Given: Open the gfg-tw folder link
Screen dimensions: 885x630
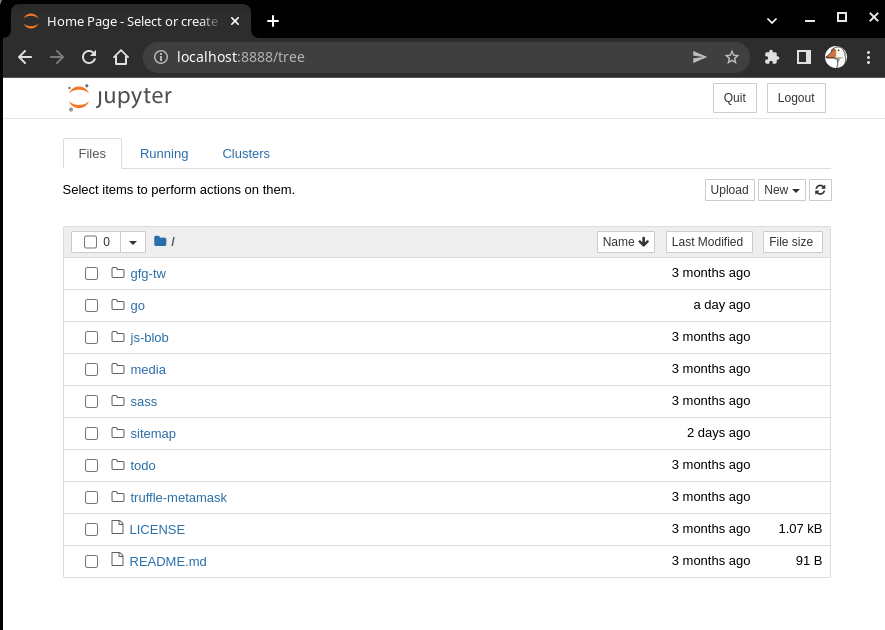Looking at the screenshot, I should [148, 274].
